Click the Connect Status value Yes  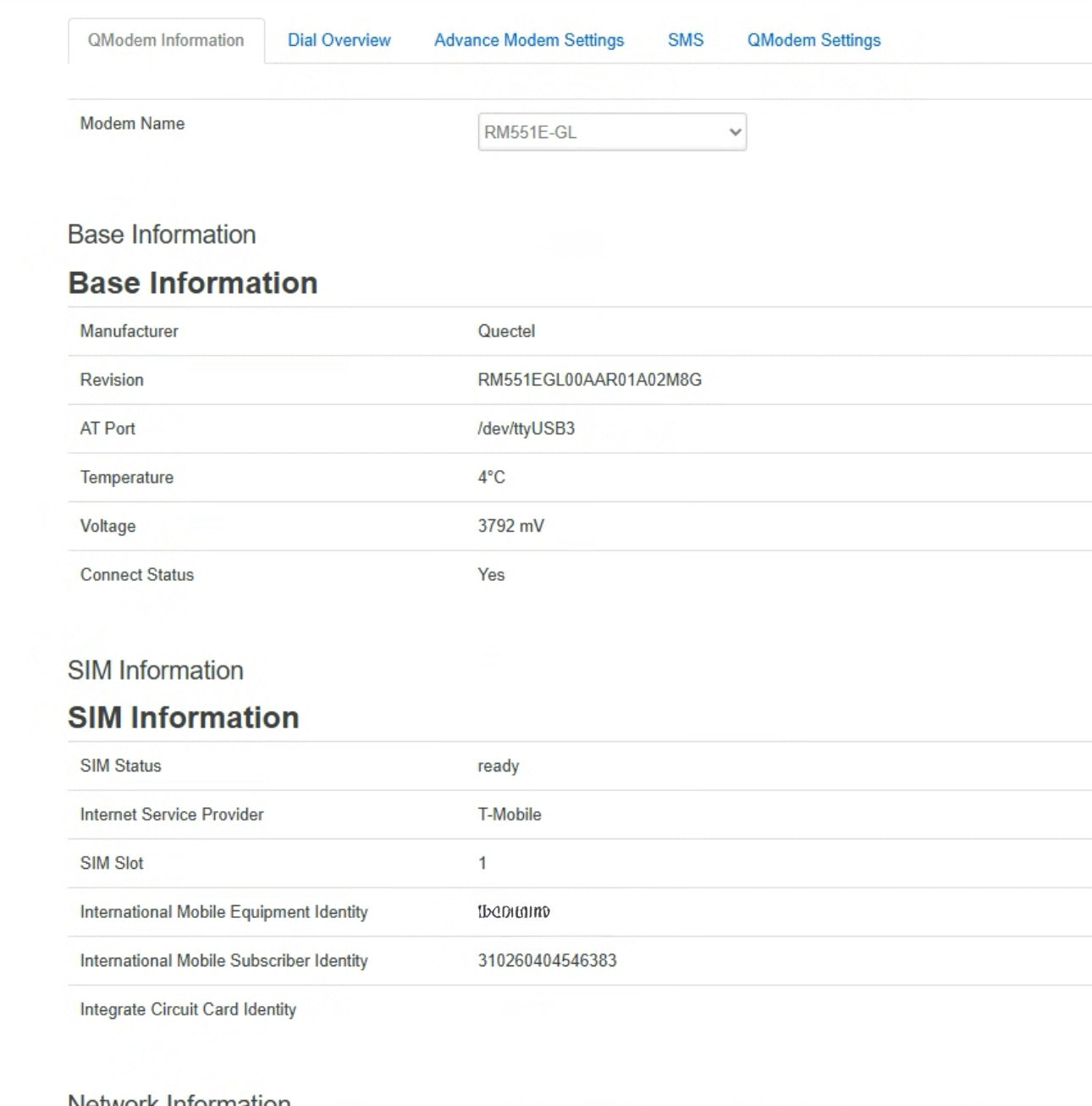[491, 574]
